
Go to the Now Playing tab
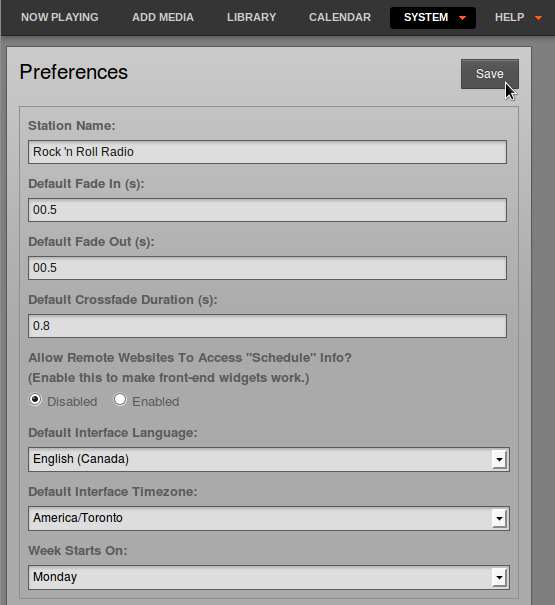point(60,17)
